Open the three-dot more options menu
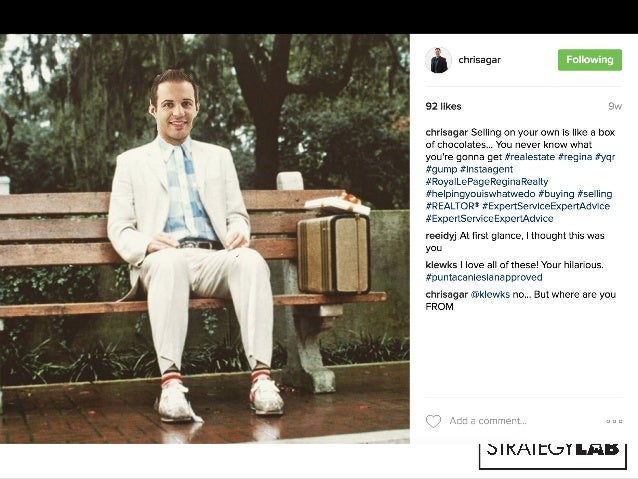The image size is (638, 479). (x=614, y=421)
